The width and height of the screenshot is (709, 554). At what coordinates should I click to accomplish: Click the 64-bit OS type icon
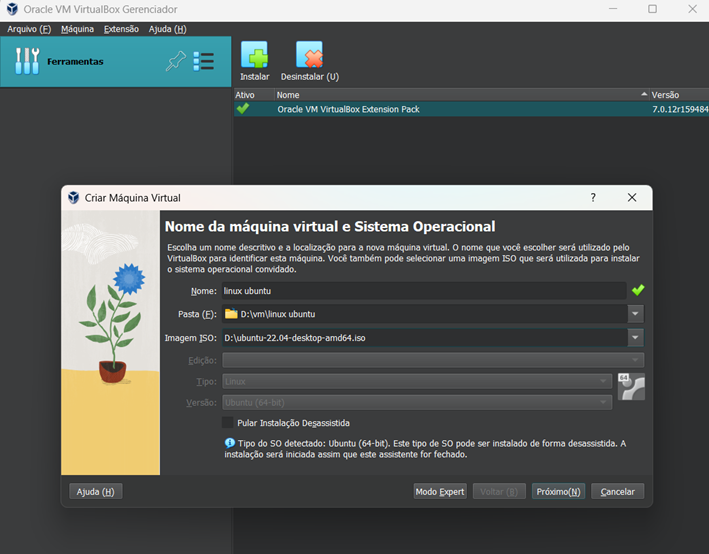pyautogui.click(x=631, y=387)
